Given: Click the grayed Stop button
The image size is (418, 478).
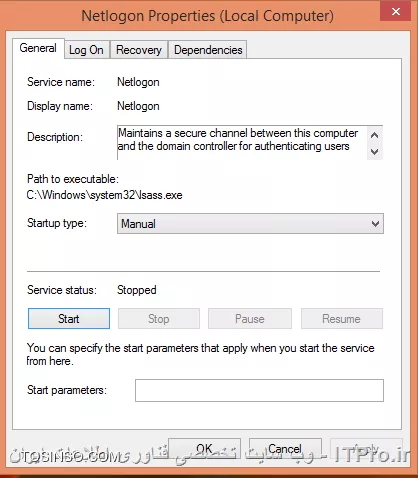Looking at the screenshot, I should coord(159,319).
